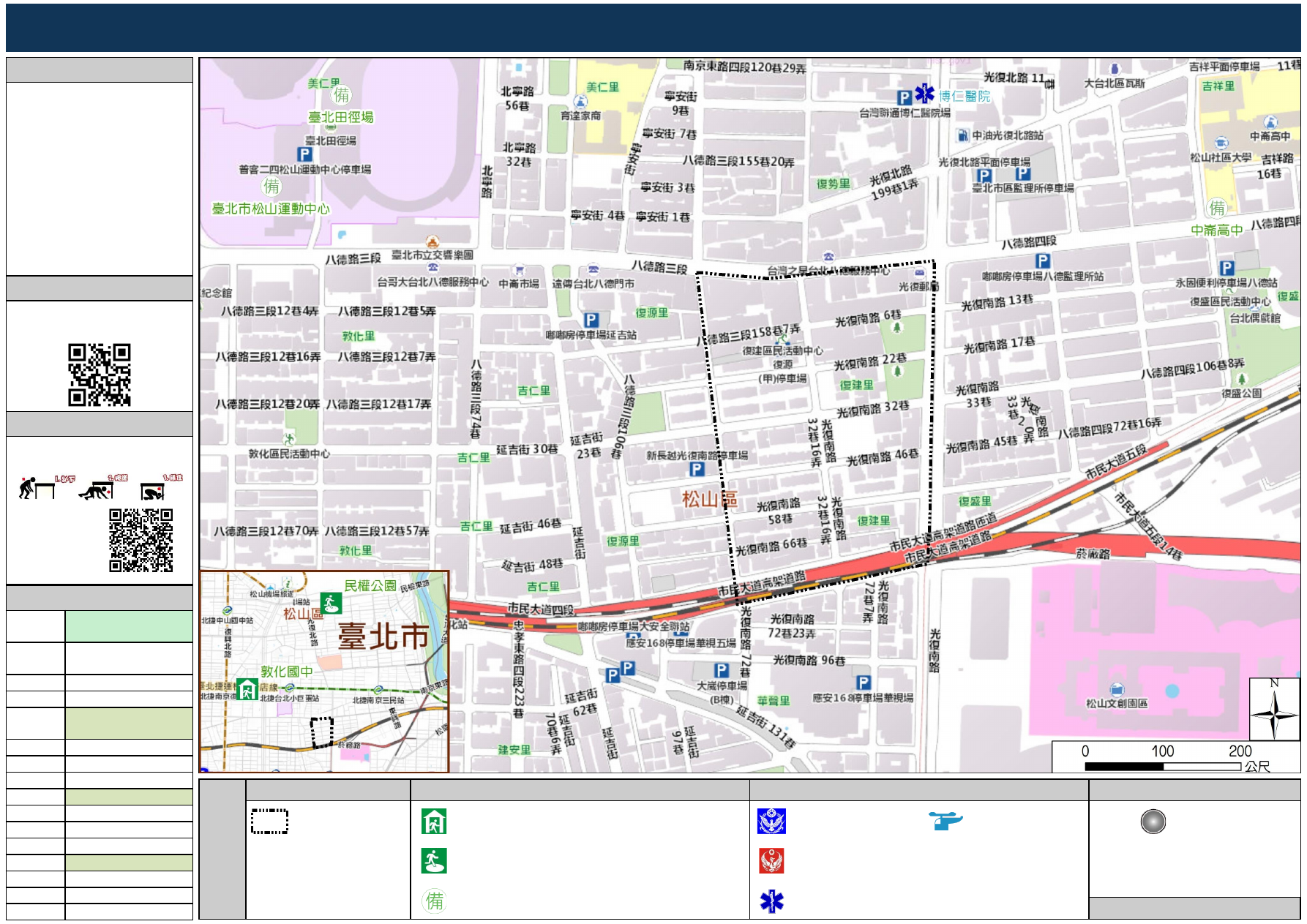Click the 備 marker above green 中崙高中 label
The height and width of the screenshot is (924, 1307).
[x=1217, y=208]
